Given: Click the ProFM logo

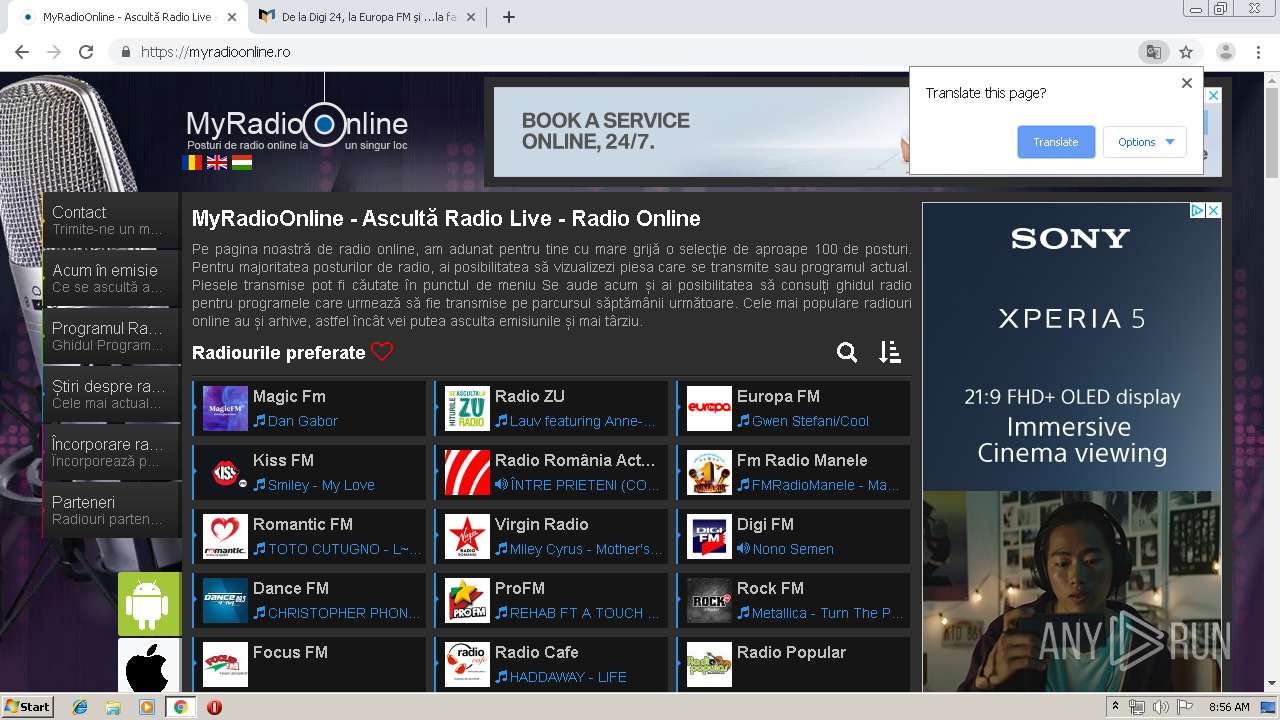Looking at the screenshot, I should pyautogui.click(x=467, y=600).
